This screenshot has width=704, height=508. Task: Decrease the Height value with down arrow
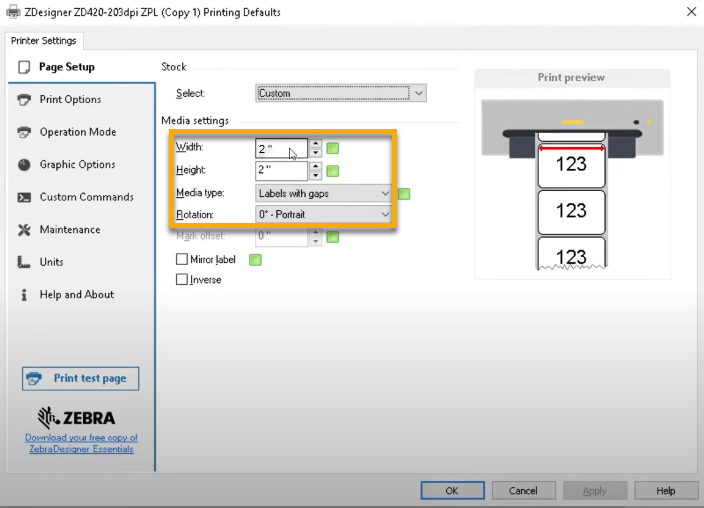(316, 175)
